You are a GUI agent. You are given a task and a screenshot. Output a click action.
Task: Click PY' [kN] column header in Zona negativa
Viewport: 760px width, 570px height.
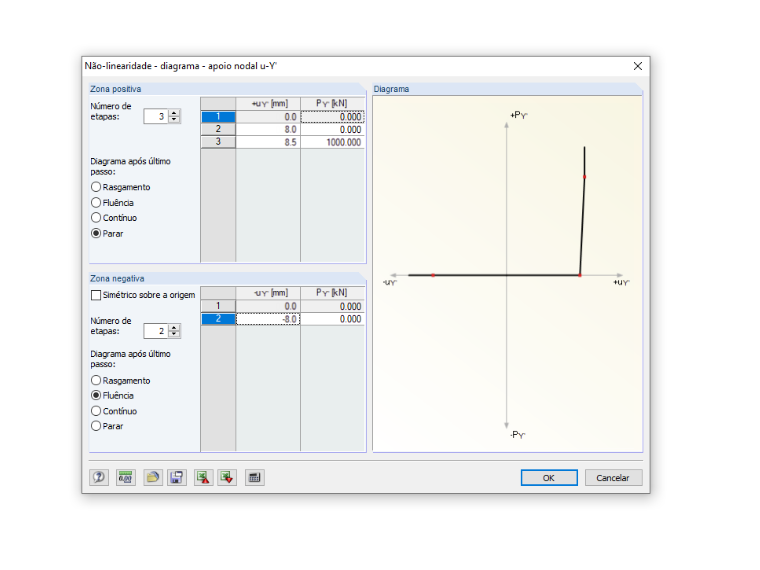coord(332,293)
